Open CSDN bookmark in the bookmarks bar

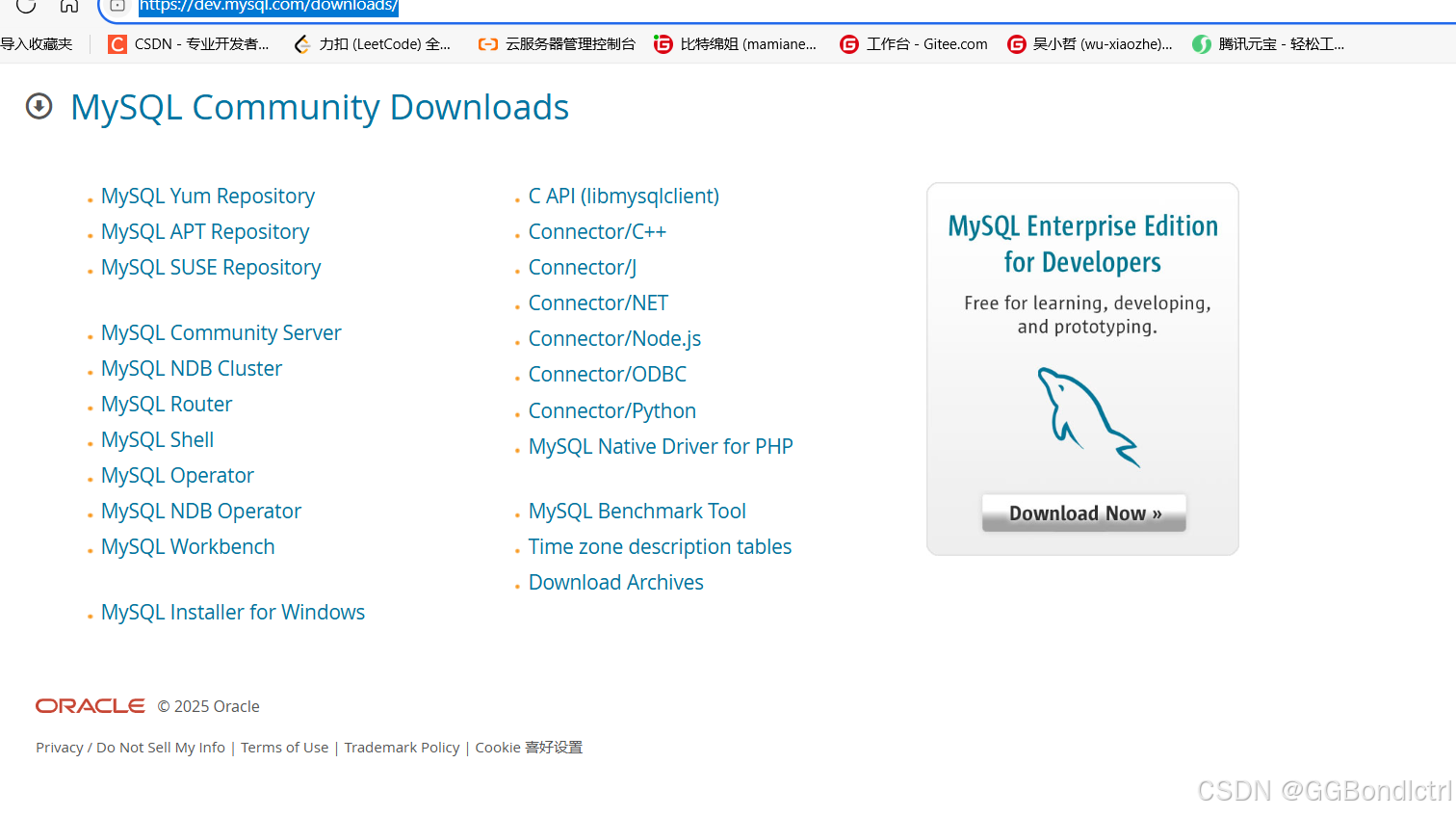tap(189, 44)
